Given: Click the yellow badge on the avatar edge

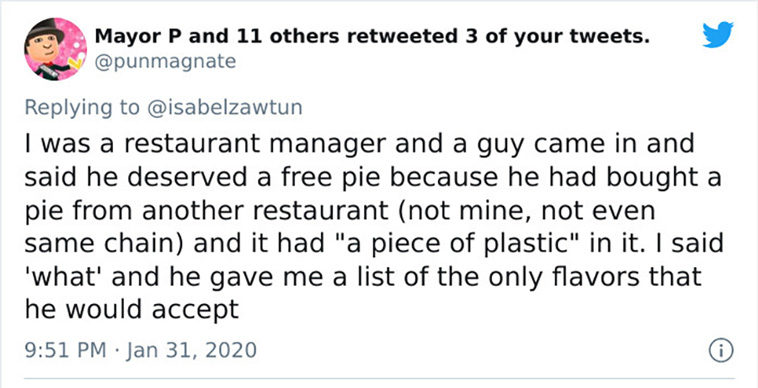Looking at the screenshot, I should click(x=73, y=63).
